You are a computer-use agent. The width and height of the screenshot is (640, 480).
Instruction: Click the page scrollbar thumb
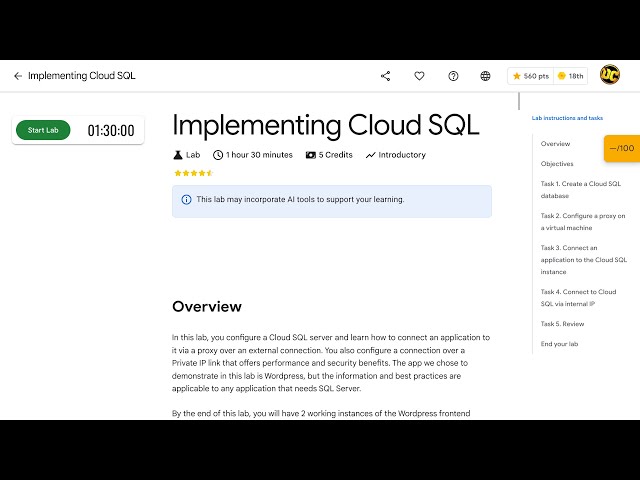coord(519,101)
